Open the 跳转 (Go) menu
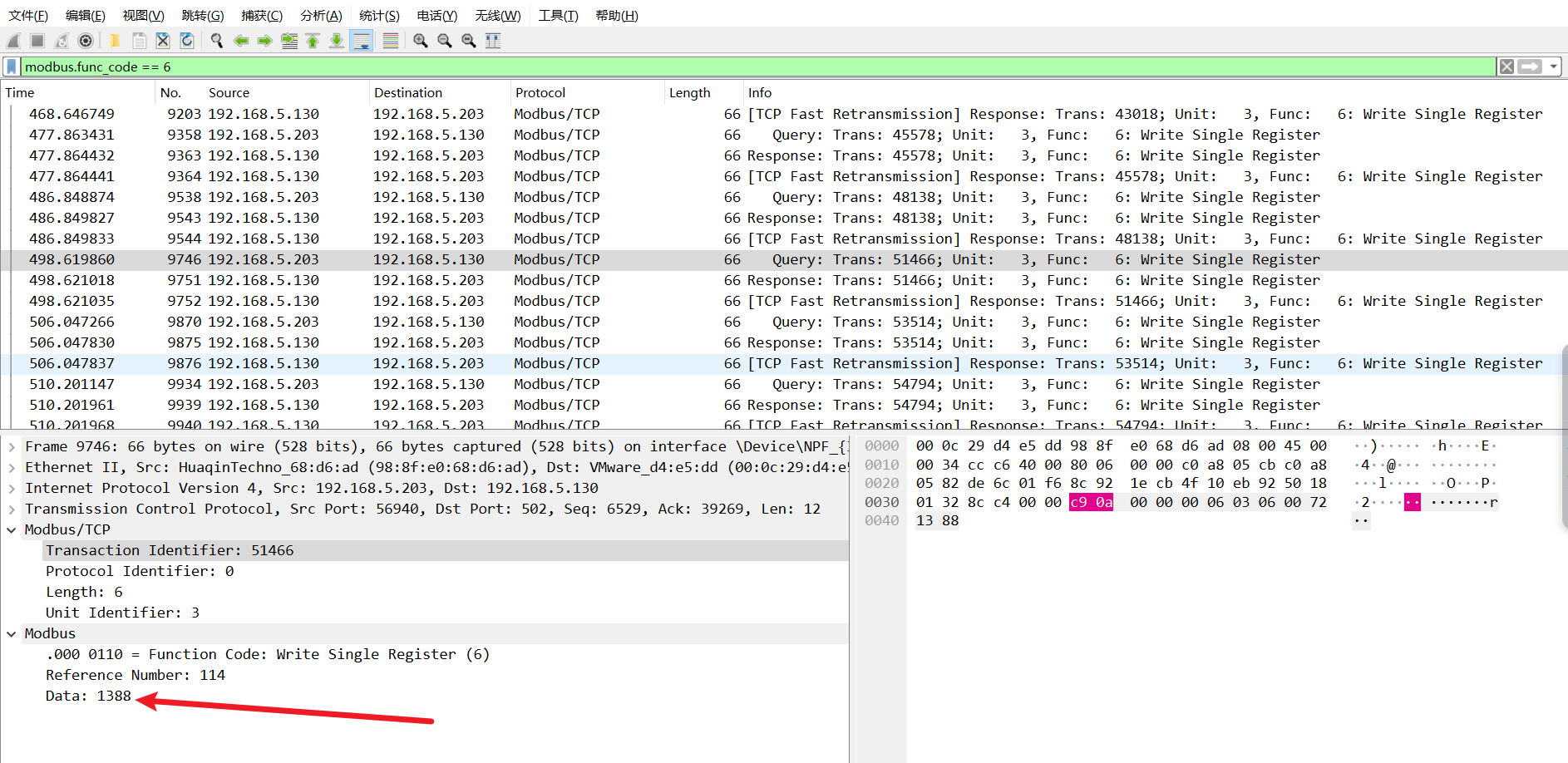The width and height of the screenshot is (1568, 763). [x=203, y=16]
